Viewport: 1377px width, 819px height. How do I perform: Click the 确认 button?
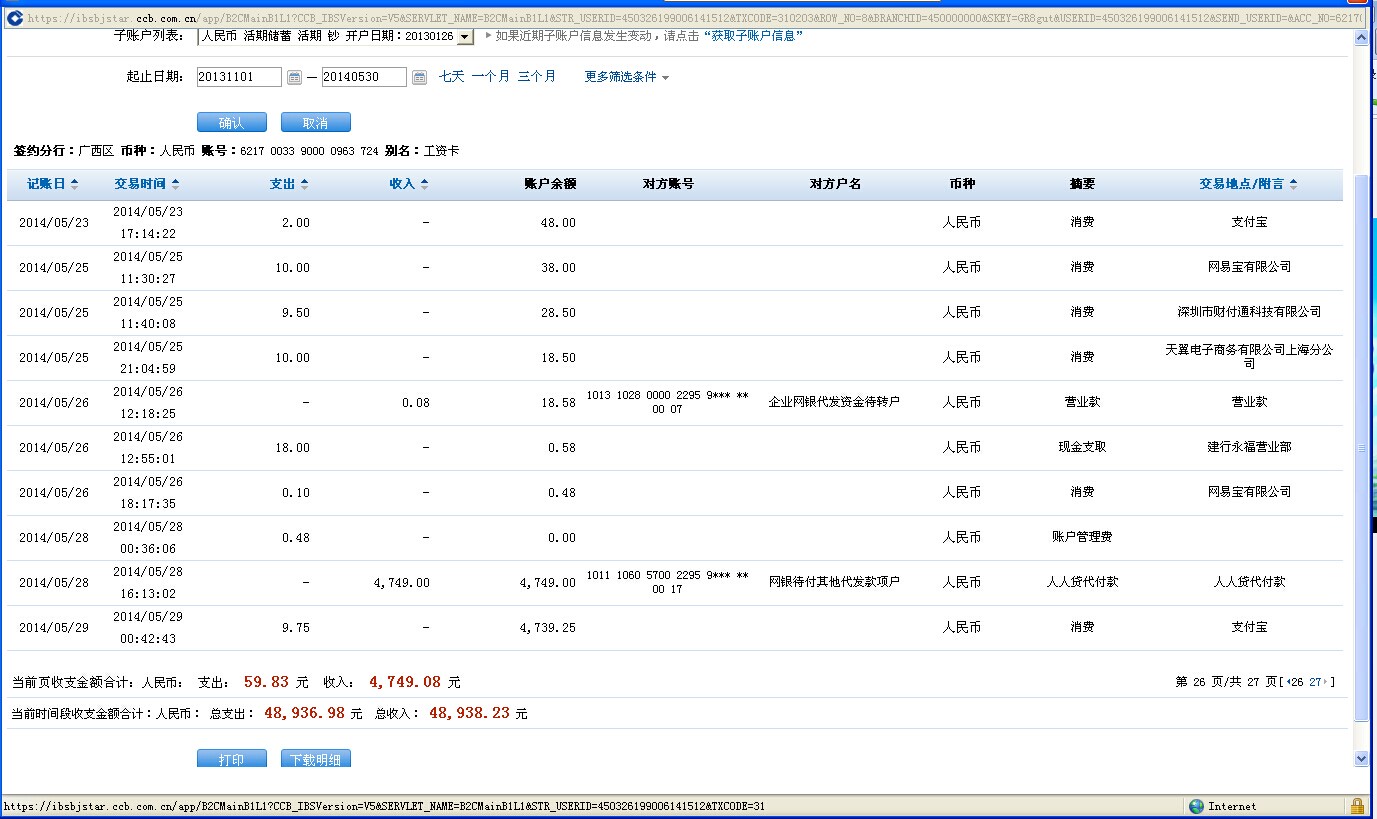[x=231, y=123]
